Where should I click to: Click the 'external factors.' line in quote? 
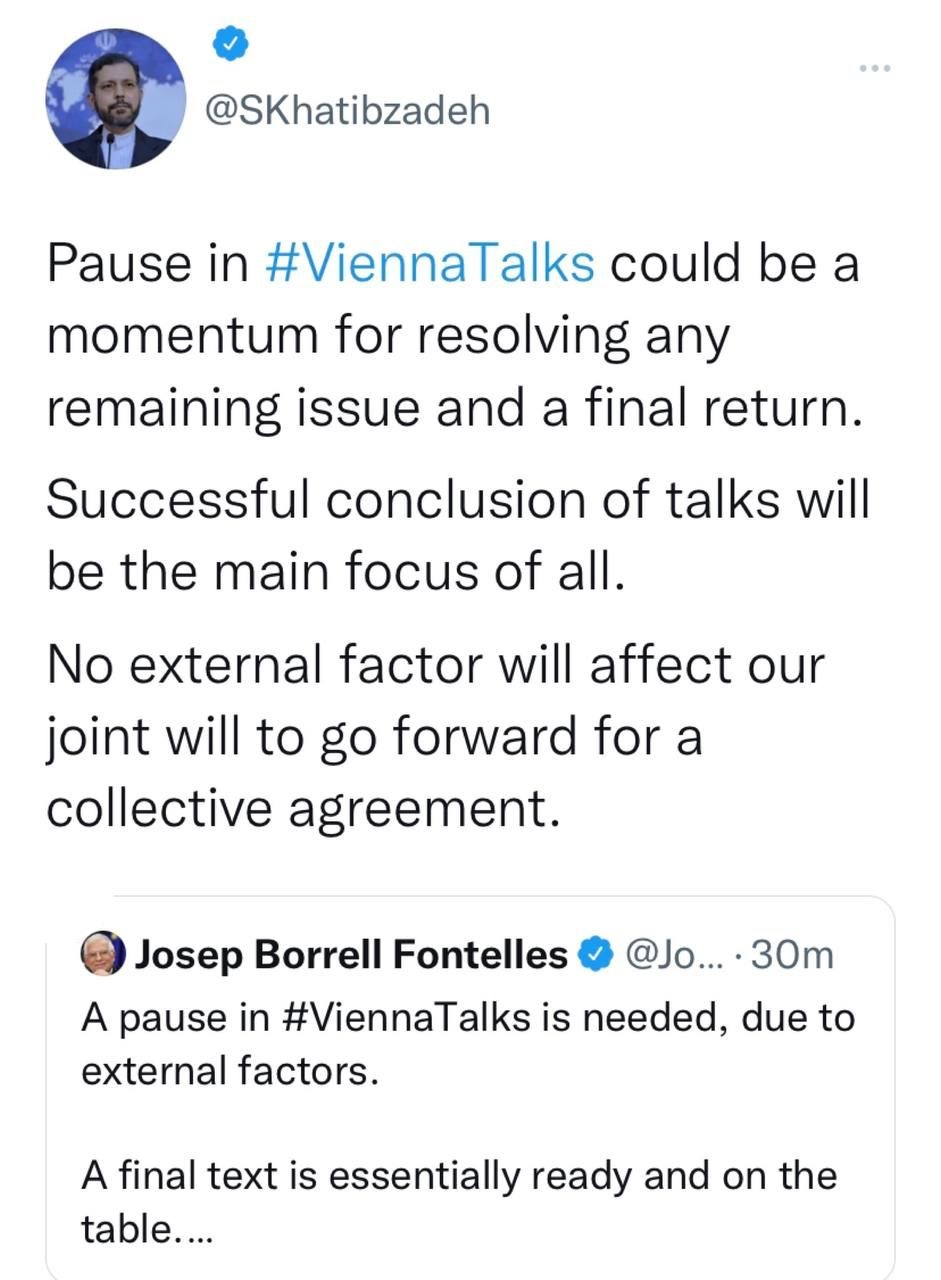tap(230, 1071)
